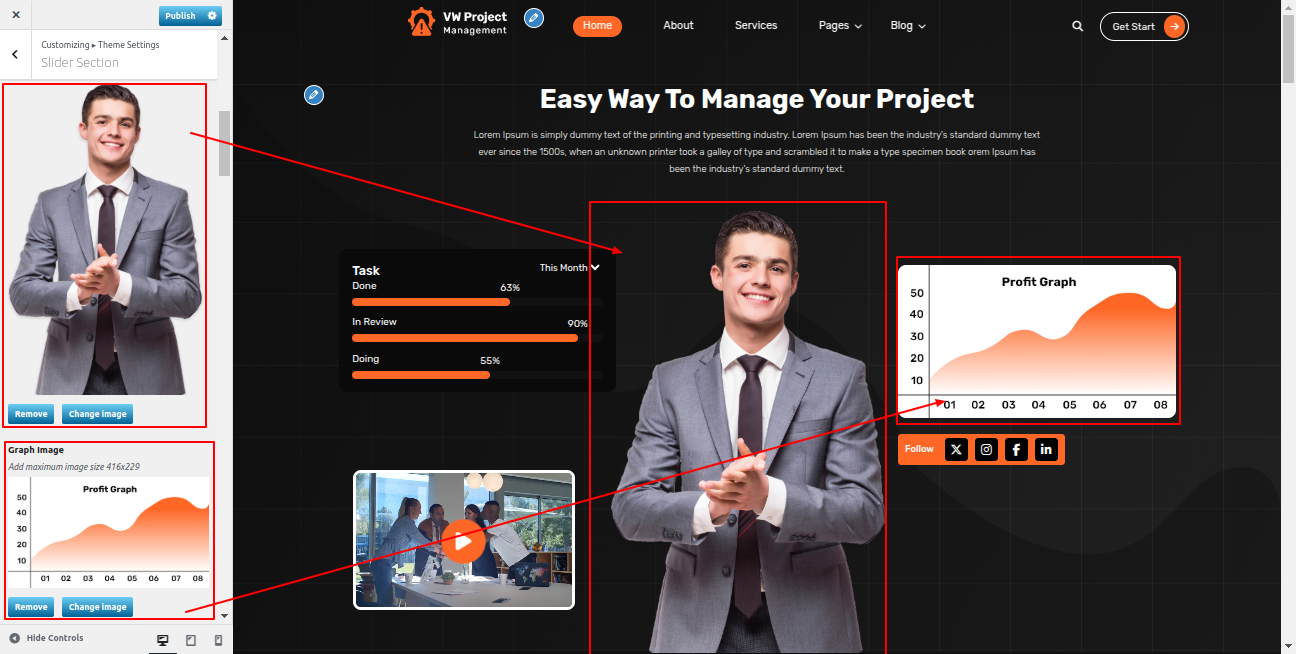Screen dimensions: 1296x654
Task: Switch to desktop preview mode
Action: point(163,640)
